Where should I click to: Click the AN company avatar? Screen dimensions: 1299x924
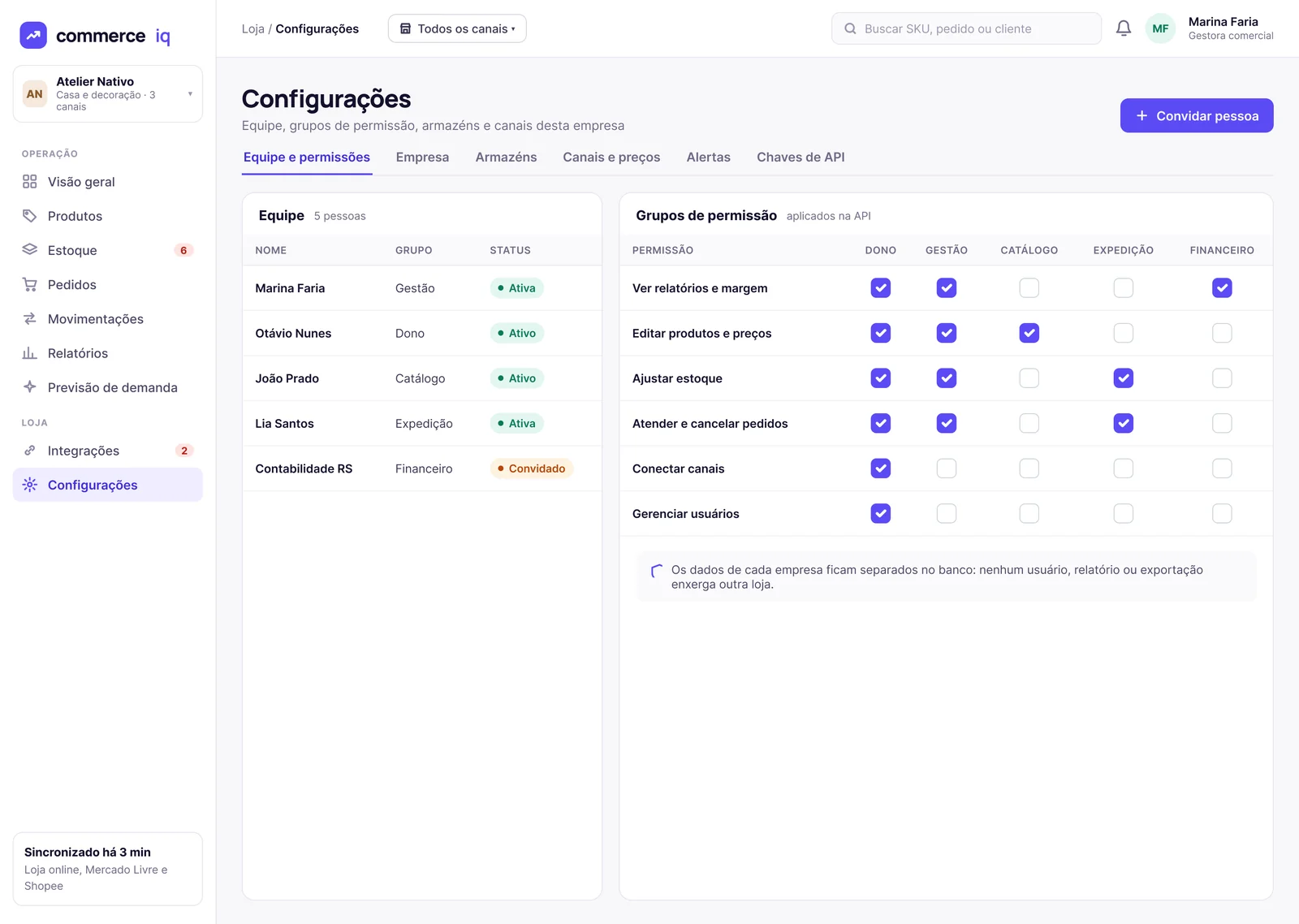click(x=35, y=94)
